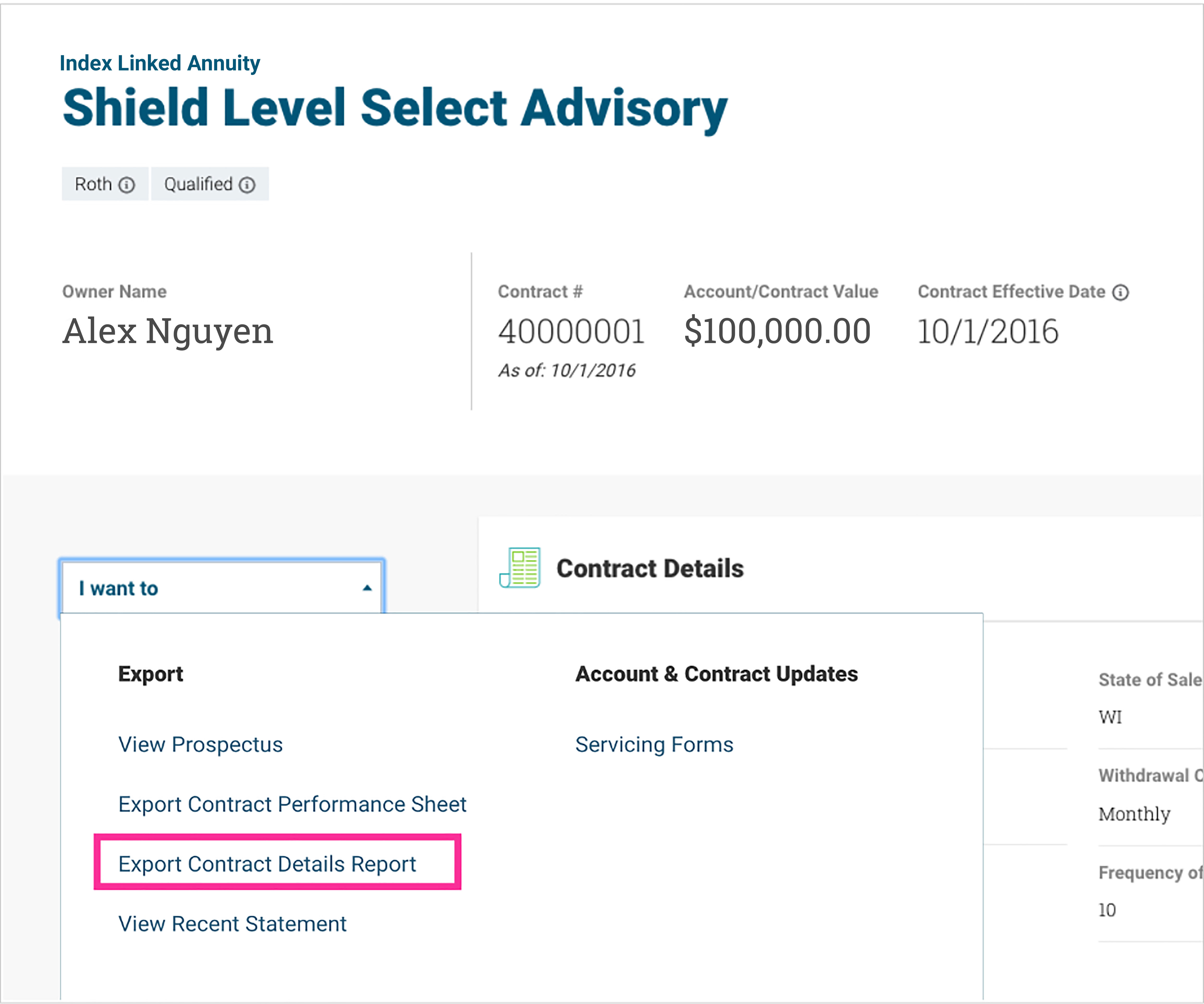The height and width of the screenshot is (1004, 1204).
Task: Open Servicing Forms link
Action: tap(654, 744)
